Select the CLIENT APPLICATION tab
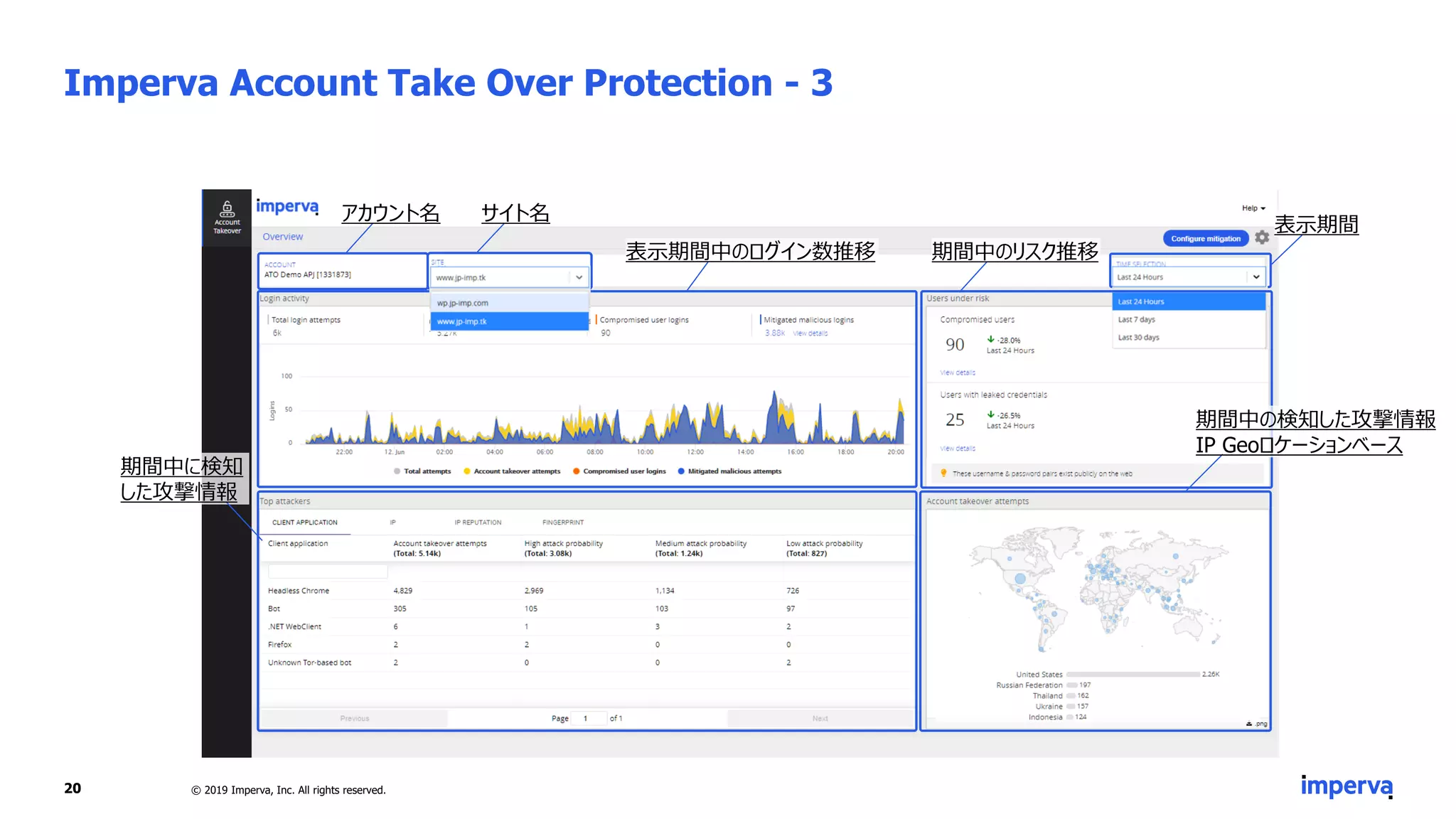This screenshot has width=1456, height=819. tap(305, 523)
